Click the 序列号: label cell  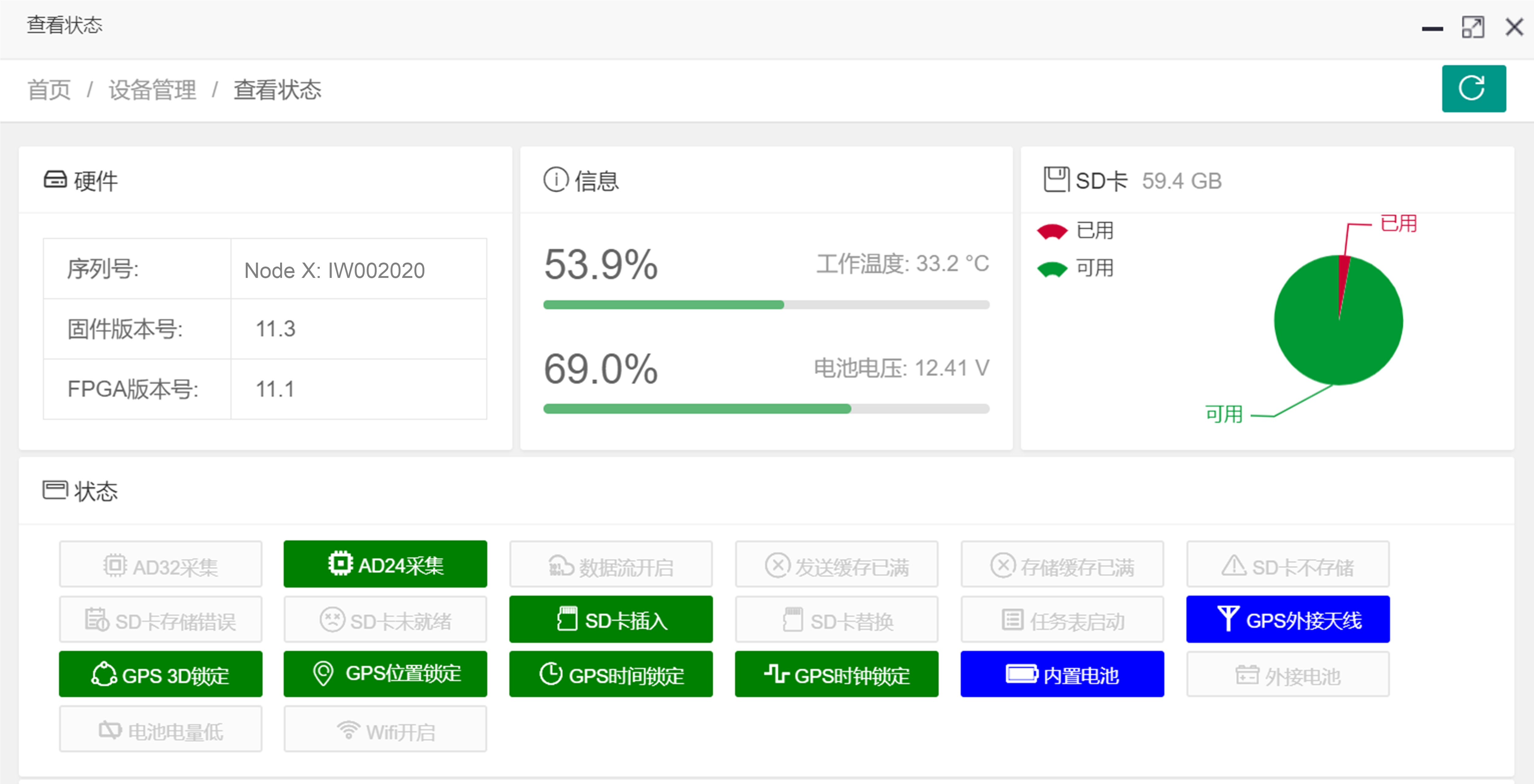(x=137, y=268)
